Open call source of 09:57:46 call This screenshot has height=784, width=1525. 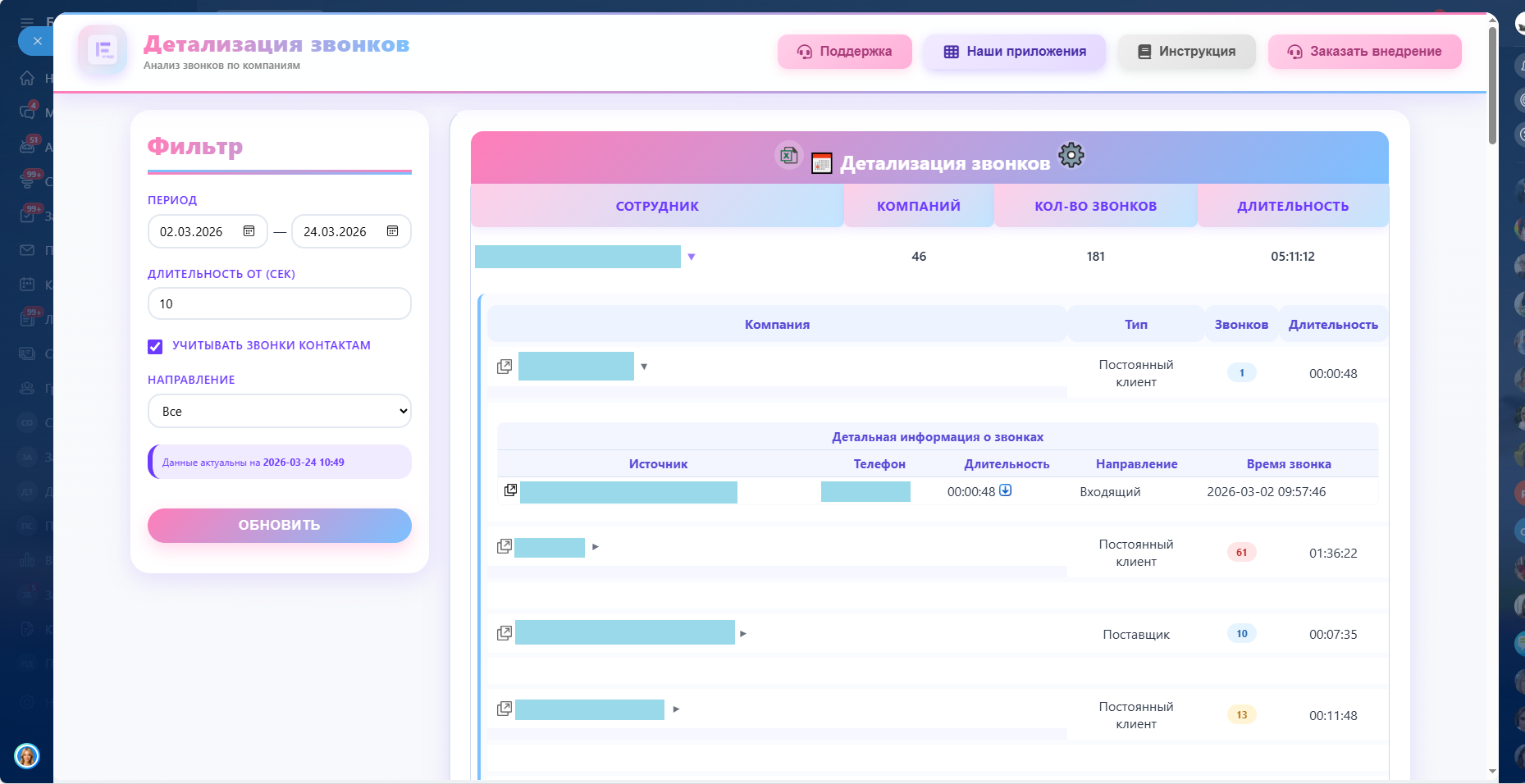click(x=510, y=490)
